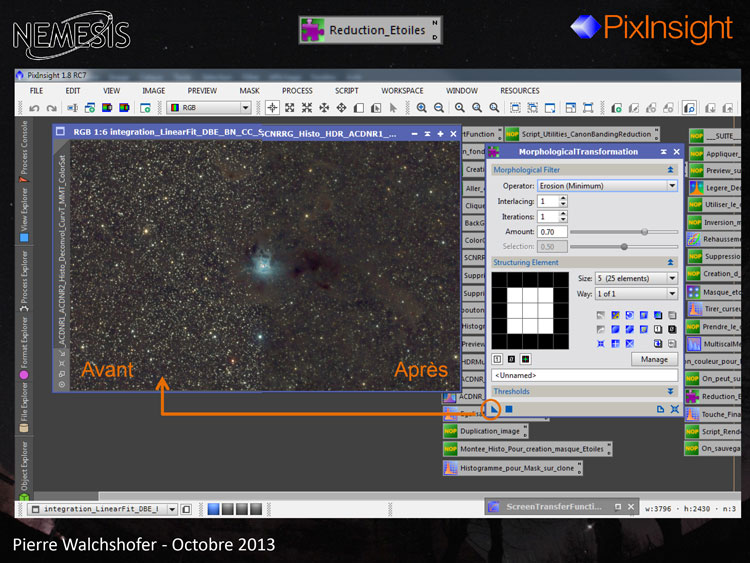Collapse the Structuring Element section
750x563 pixels.
pyautogui.click(x=670, y=263)
